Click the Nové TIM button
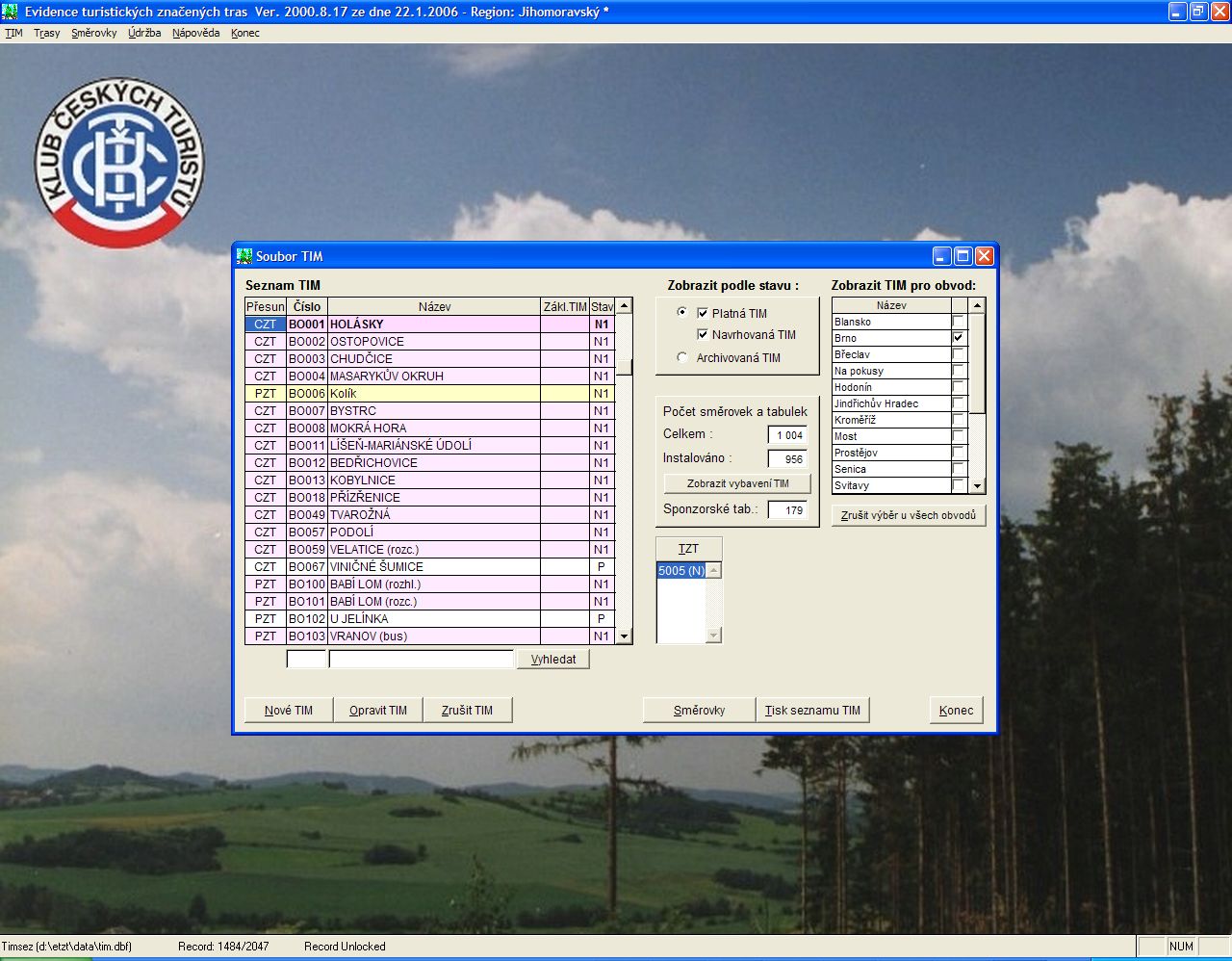Screen dimensions: 1232x961 (289, 711)
